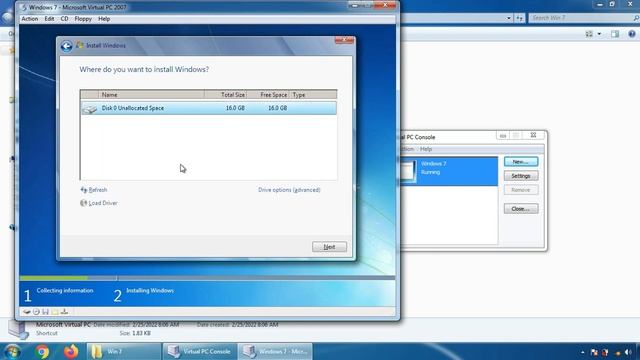Click the setup progress bar

pos(207,278)
